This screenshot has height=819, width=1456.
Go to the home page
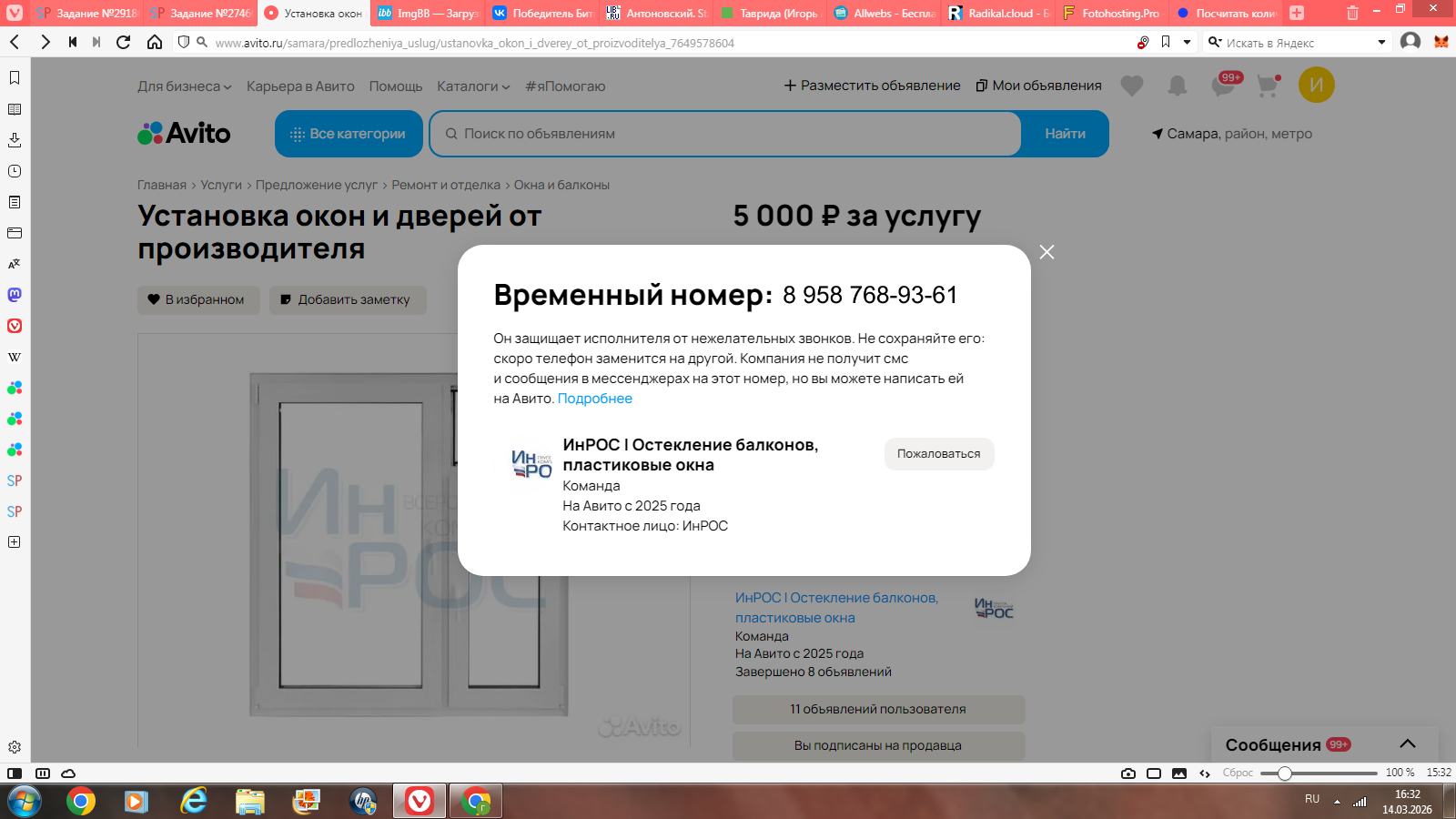[155, 42]
